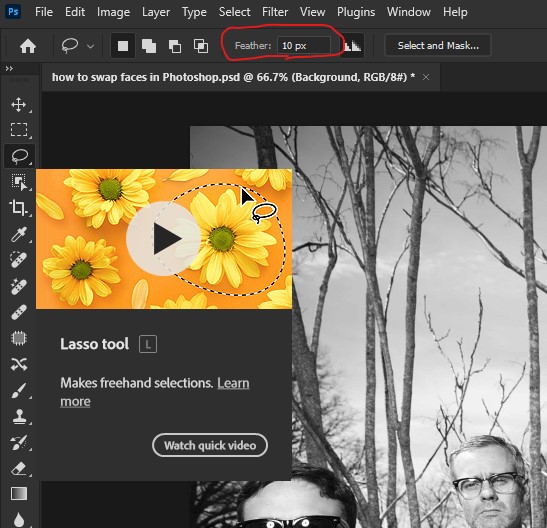The width and height of the screenshot is (547, 528).
Task: Open the Window menu
Action: click(409, 12)
